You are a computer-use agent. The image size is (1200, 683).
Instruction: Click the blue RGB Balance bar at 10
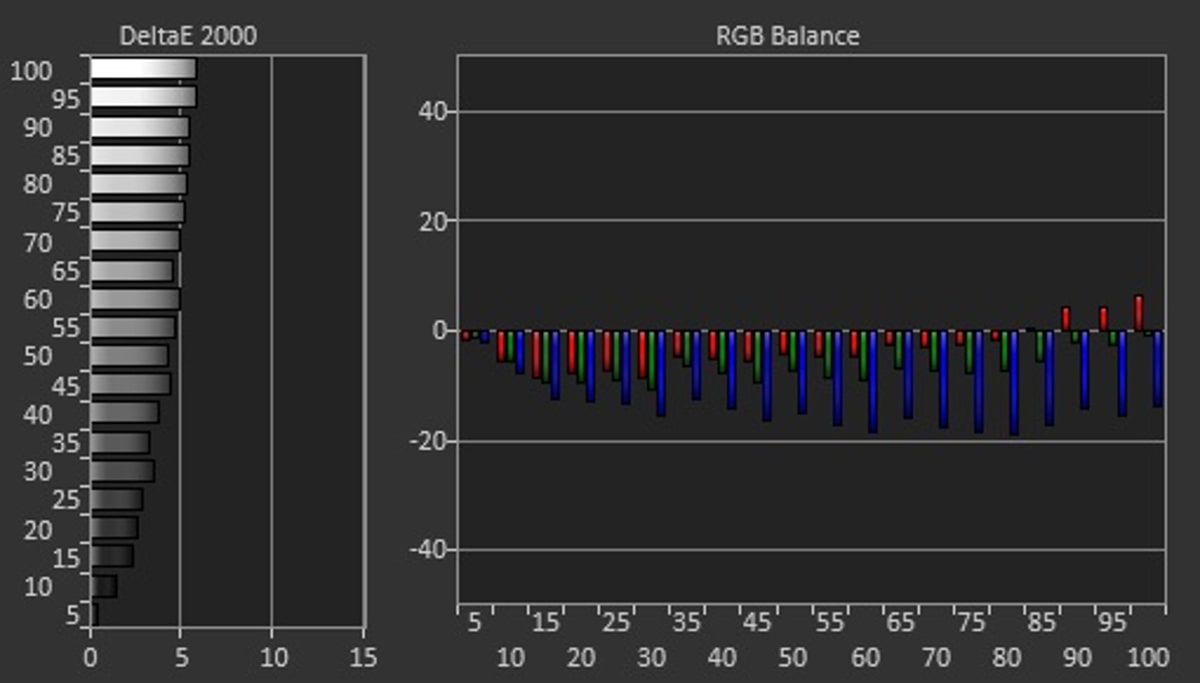520,353
